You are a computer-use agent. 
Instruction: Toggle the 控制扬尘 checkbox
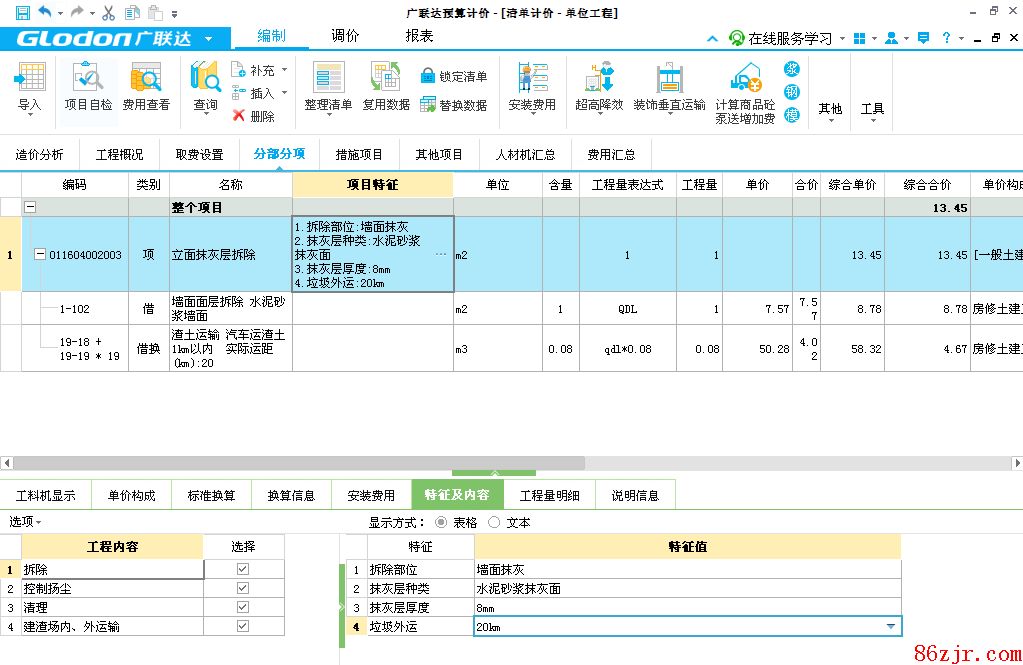[243, 588]
